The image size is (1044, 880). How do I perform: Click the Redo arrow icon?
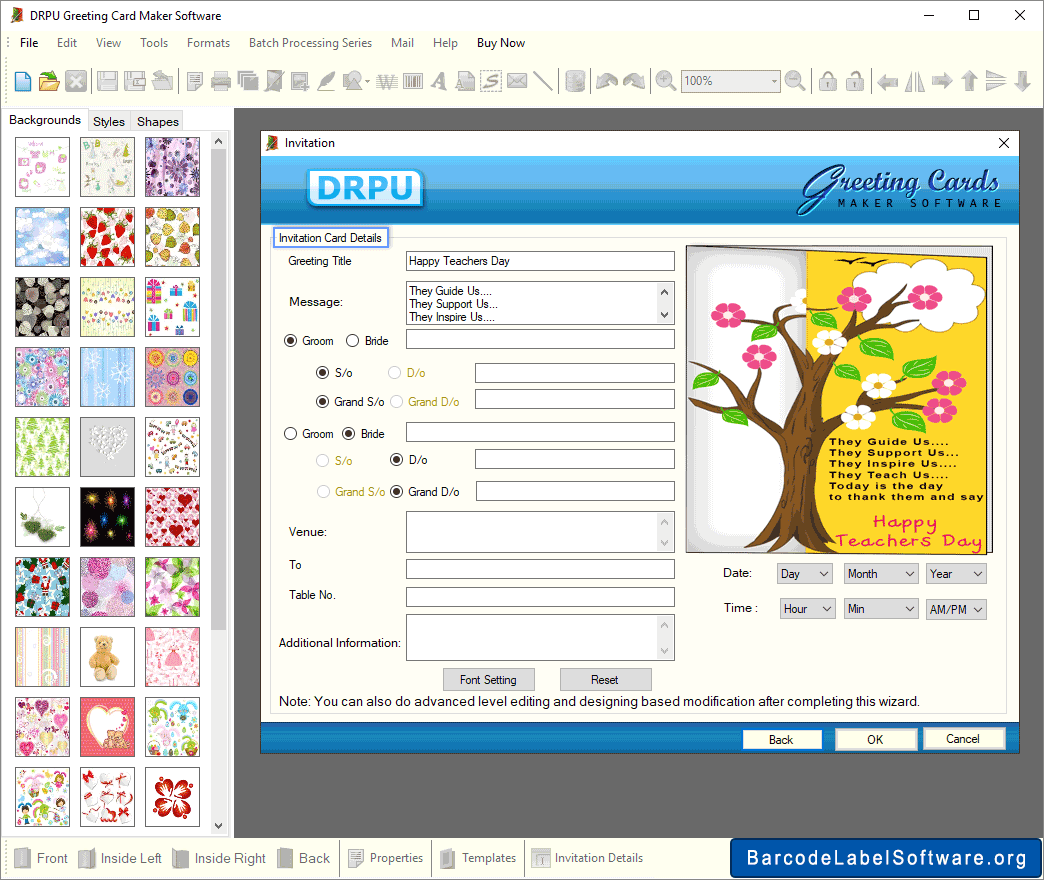(633, 81)
